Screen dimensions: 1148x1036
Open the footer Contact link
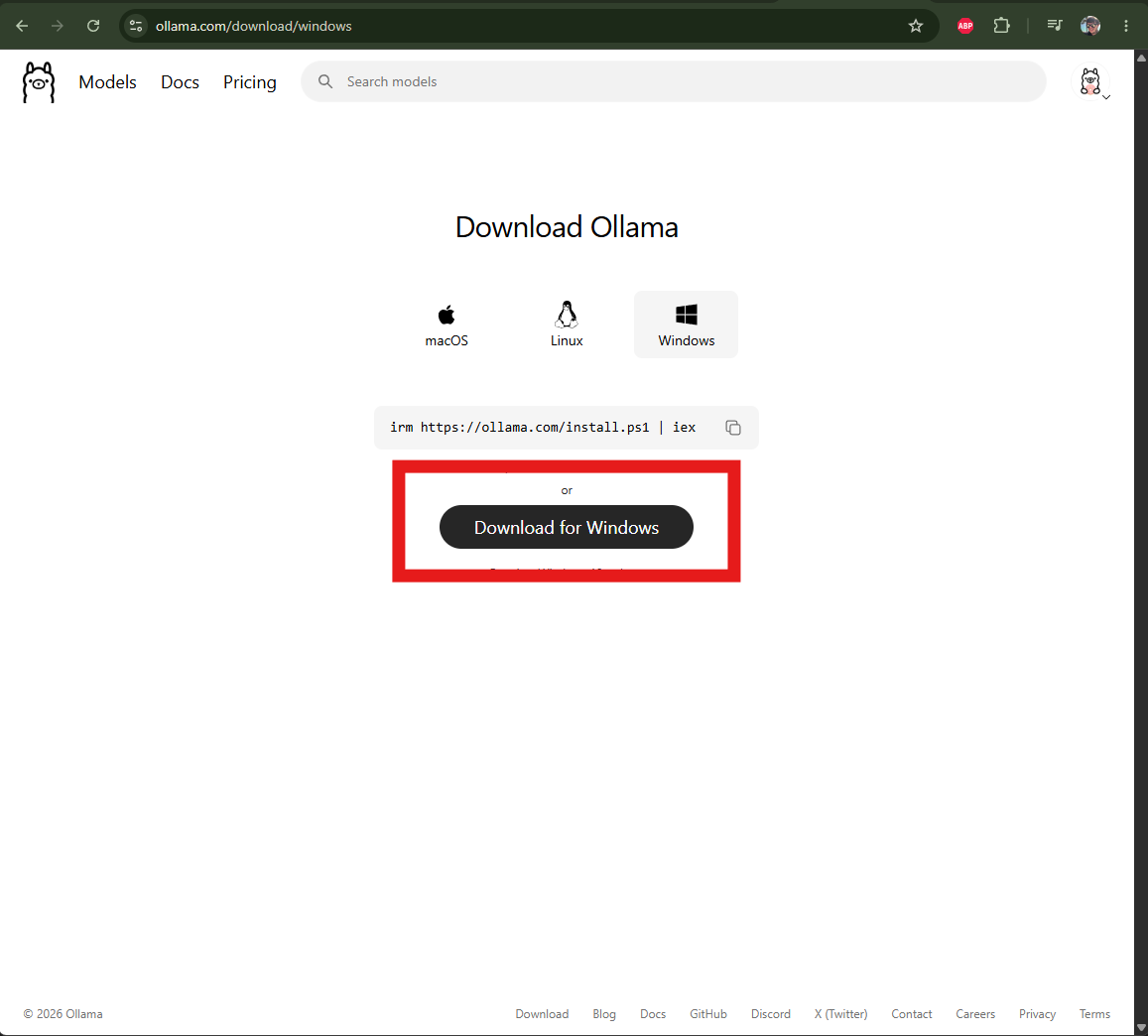[x=912, y=1014]
